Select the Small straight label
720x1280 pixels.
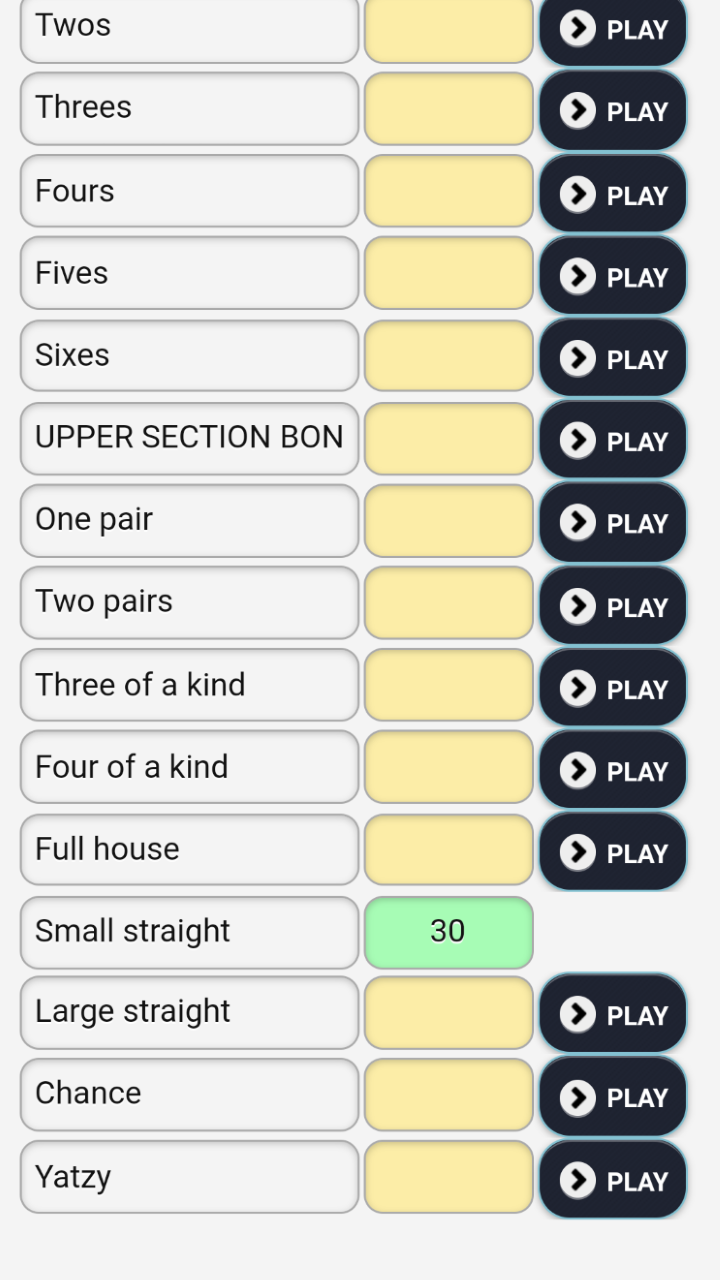pyautogui.click(x=188, y=931)
